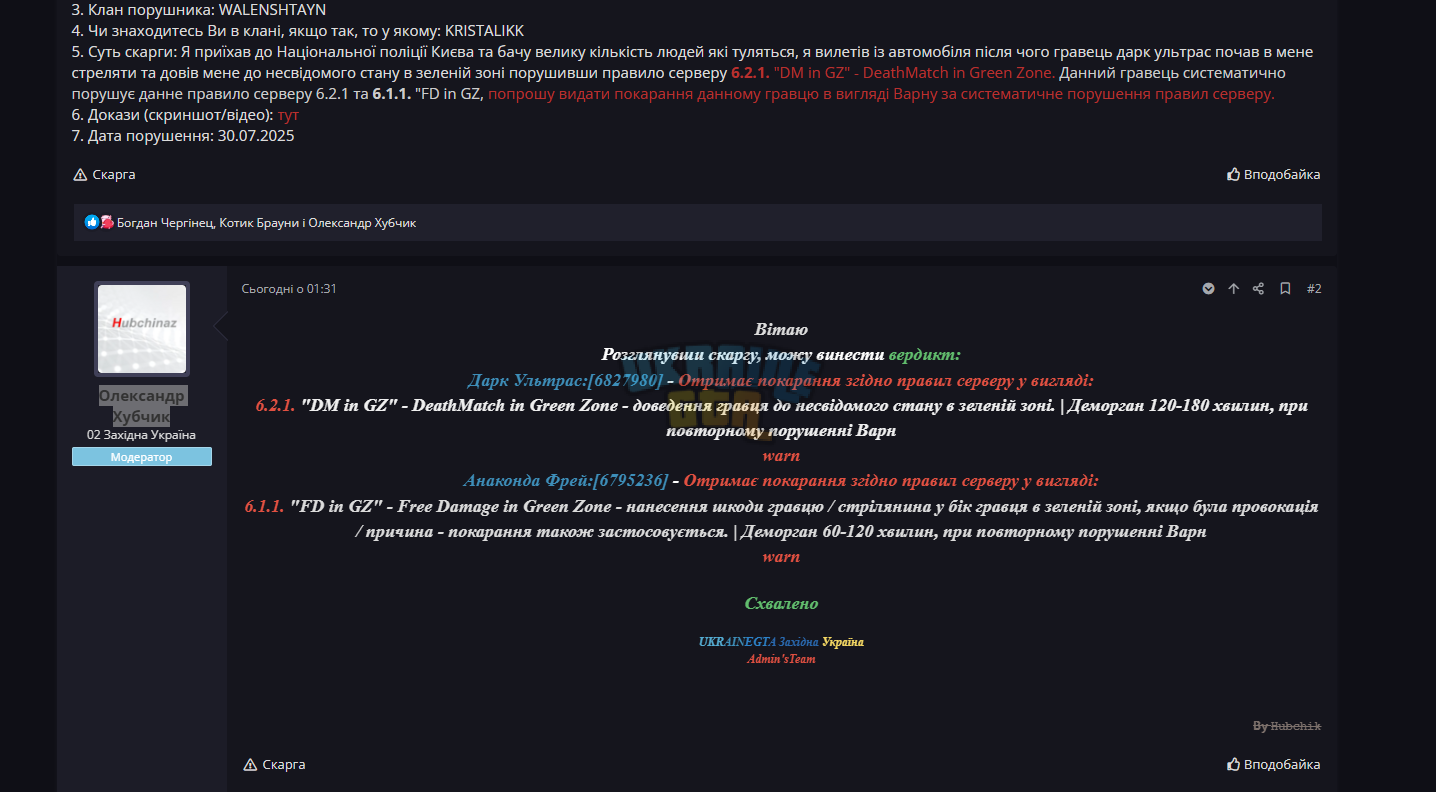The height and width of the screenshot is (792, 1436).
Task: Click the bold '6.2.1.' in the complaint
Action: [750, 73]
